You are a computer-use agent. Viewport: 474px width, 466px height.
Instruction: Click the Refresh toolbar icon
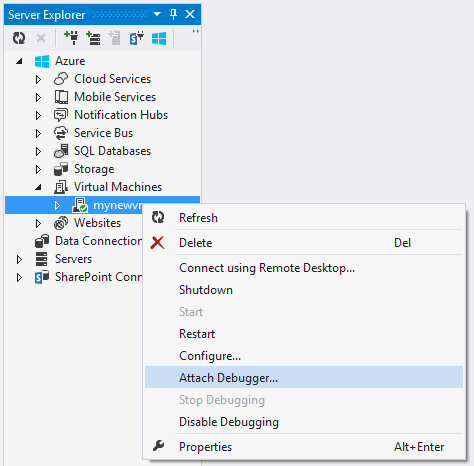(19, 38)
